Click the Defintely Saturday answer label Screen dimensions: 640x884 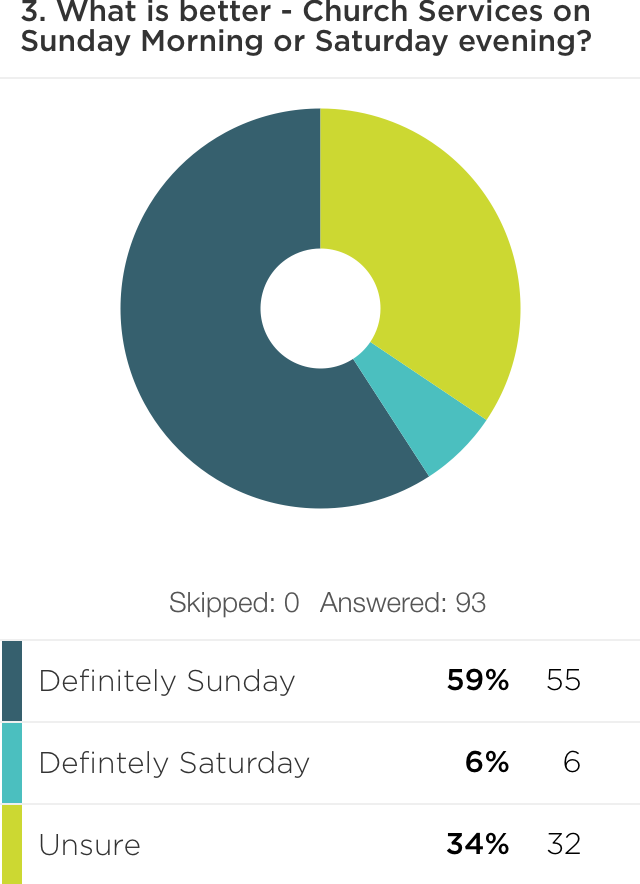174,764
